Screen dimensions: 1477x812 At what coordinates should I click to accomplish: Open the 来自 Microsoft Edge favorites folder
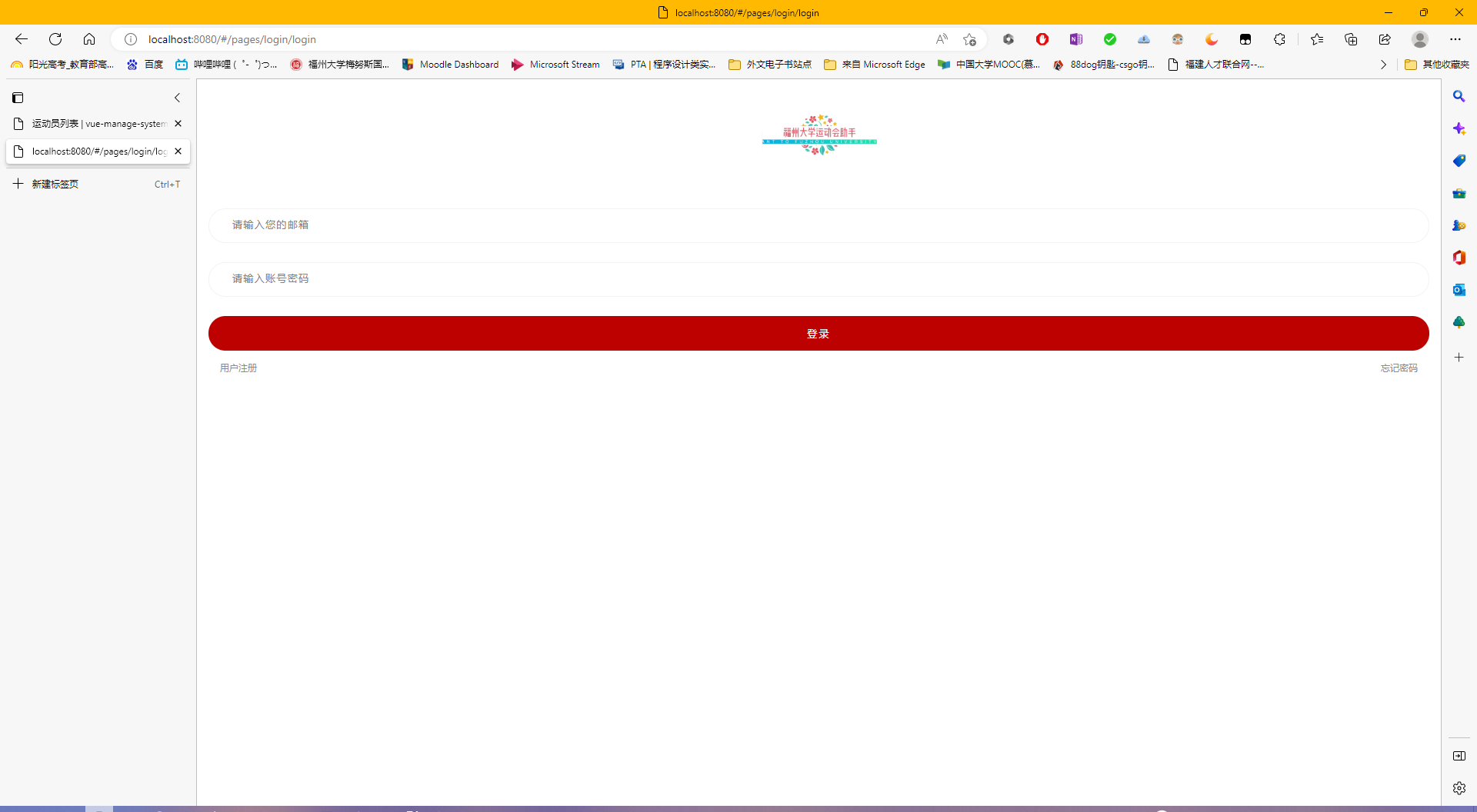pos(875,65)
